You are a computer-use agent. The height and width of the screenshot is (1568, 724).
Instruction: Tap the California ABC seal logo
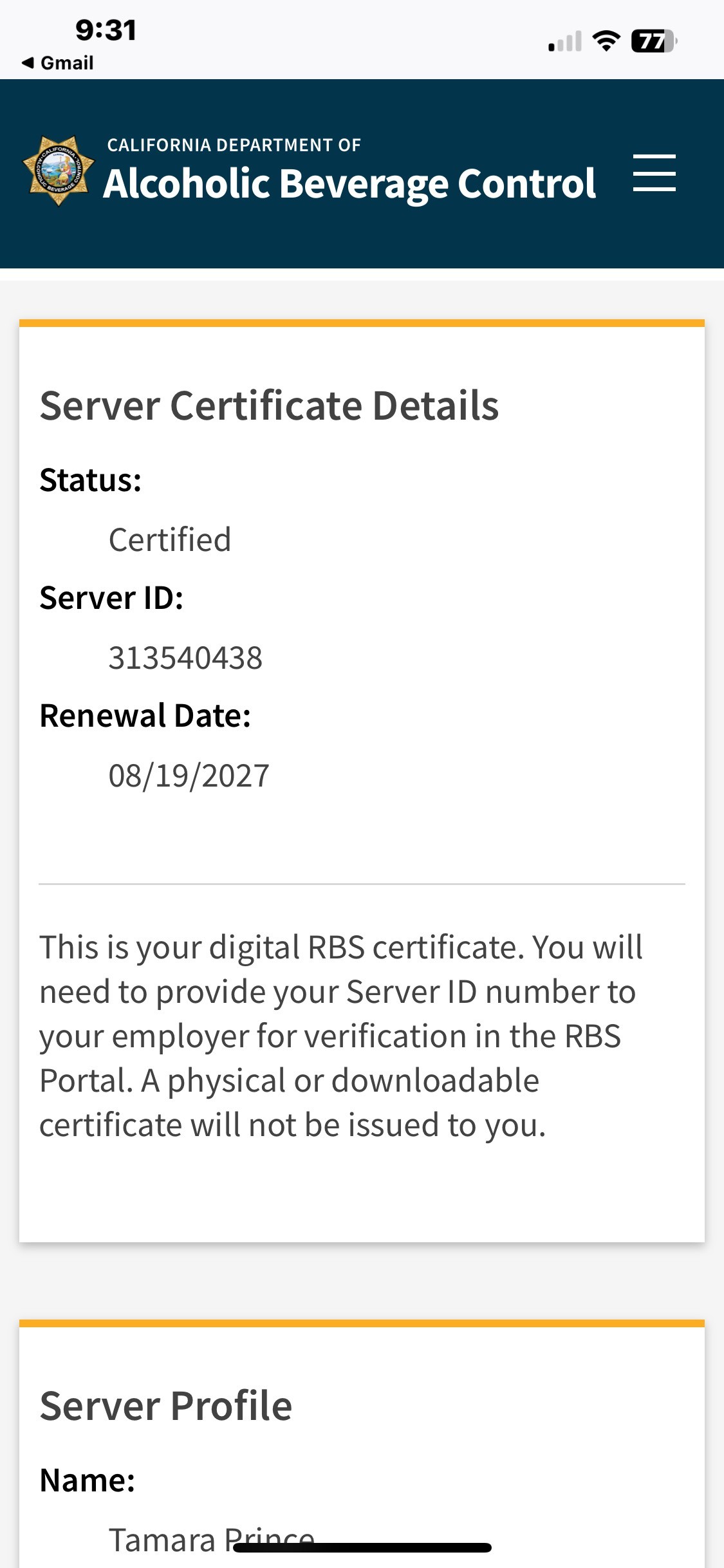tap(59, 171)
